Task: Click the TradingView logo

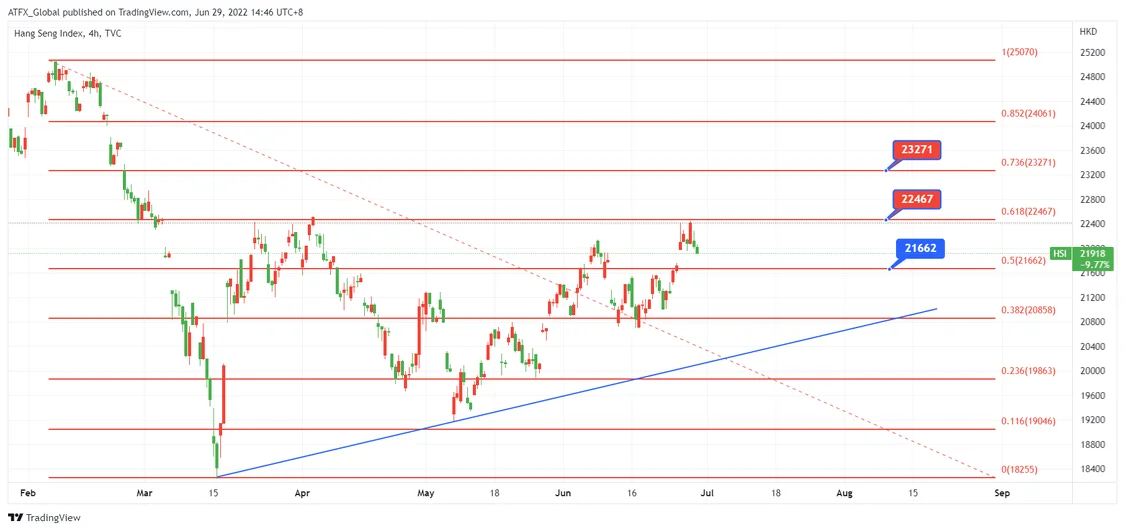Action: click(x=44, y=517)
